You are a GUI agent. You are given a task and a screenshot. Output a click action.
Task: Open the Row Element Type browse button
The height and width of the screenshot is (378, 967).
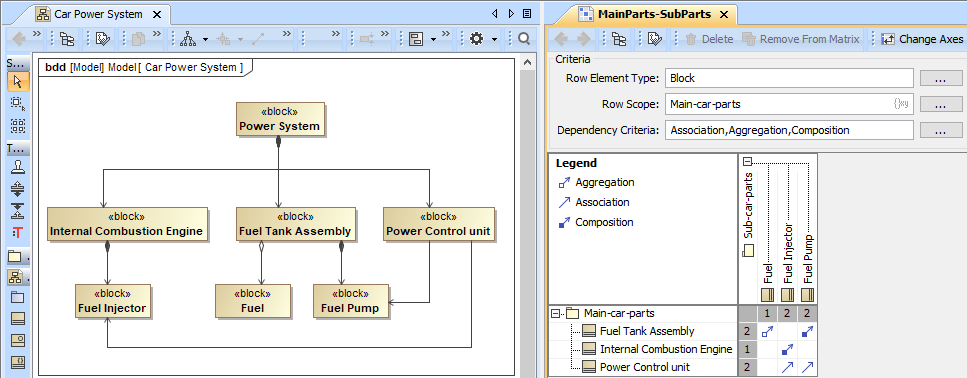(x=940, y=78)
